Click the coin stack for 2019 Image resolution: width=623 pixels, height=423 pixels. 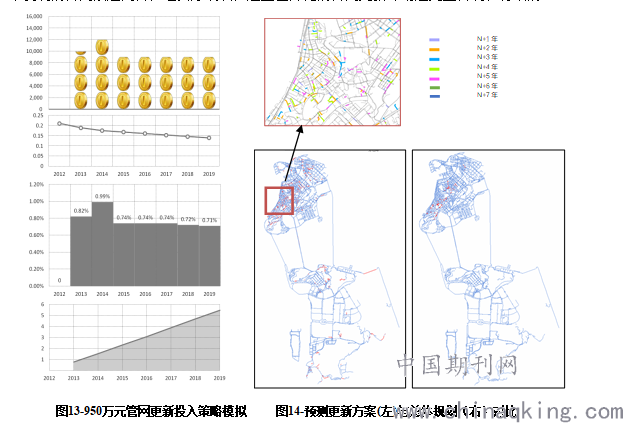(x=209, y=83)
